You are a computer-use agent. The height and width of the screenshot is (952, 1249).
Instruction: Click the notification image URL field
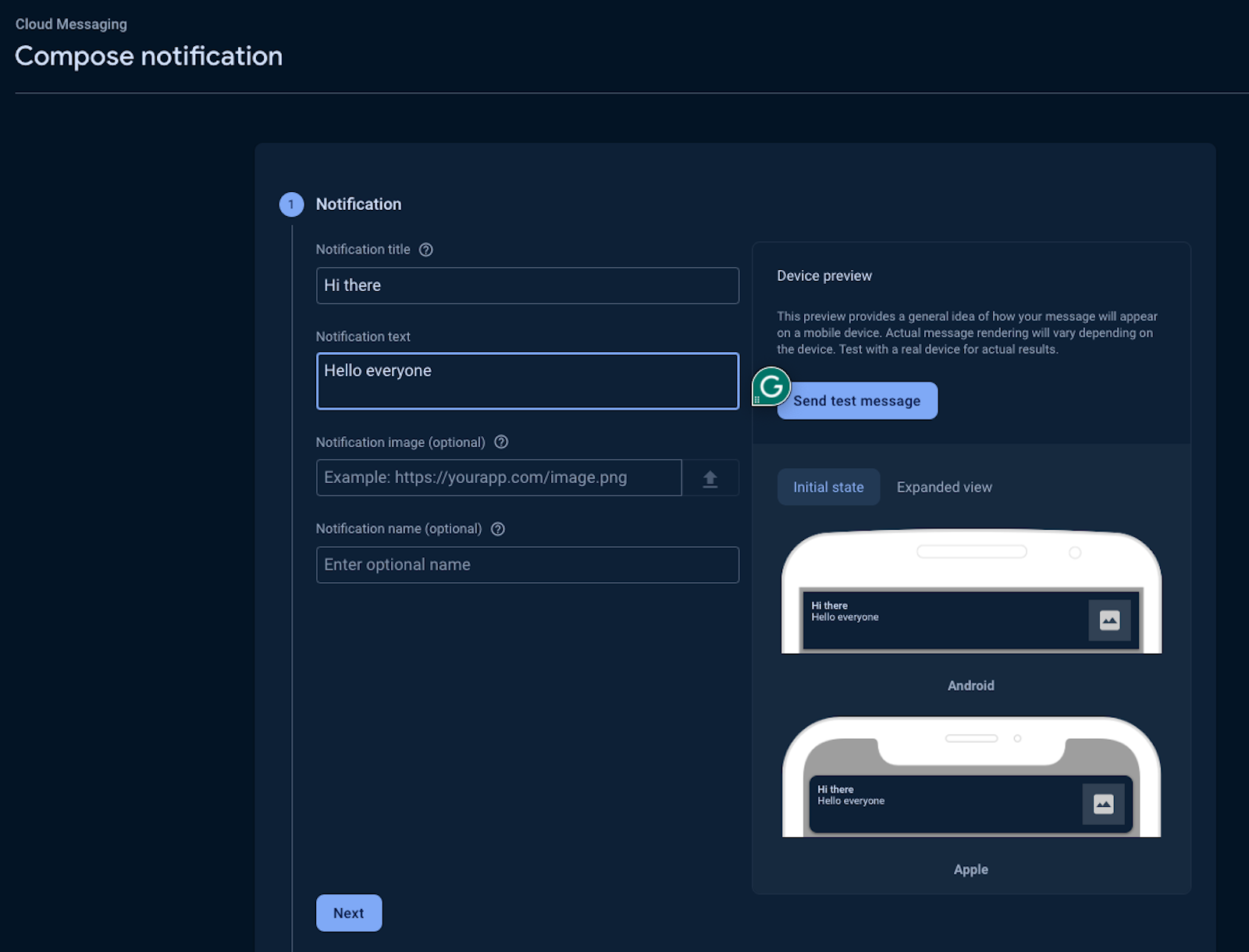pyautogui.click(x=498, y=478)
